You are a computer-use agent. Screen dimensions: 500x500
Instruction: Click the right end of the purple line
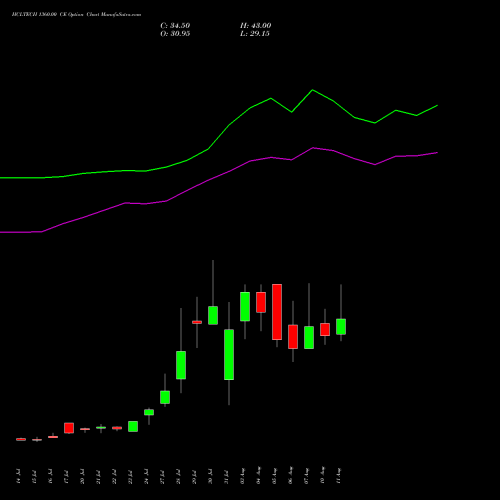[437, 153]
